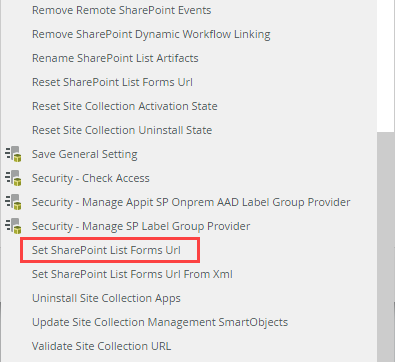Open Security - Manage Appit SP Onprem AAD Label Group Provider
Image resolution: width=395 pixels, height=362 pixels.
coord(191,202)
